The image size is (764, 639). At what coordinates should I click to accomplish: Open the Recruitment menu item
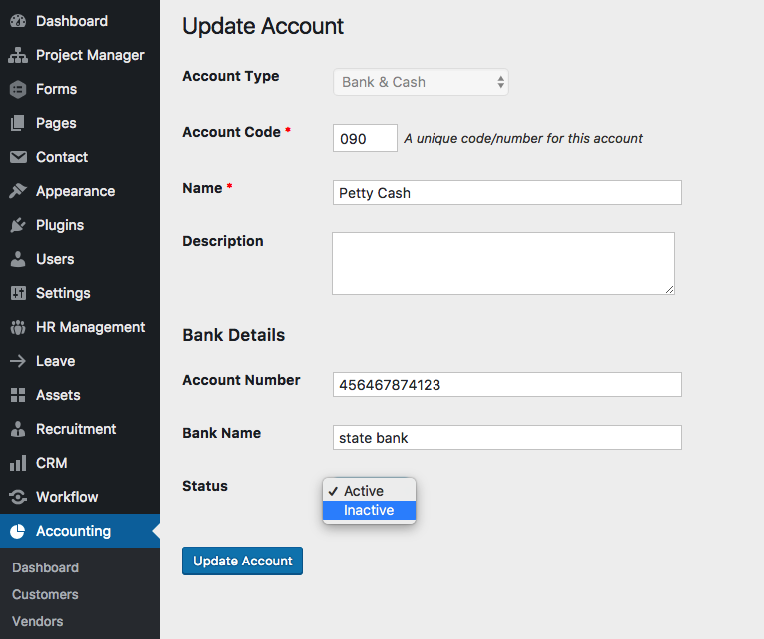pos(76,429)
